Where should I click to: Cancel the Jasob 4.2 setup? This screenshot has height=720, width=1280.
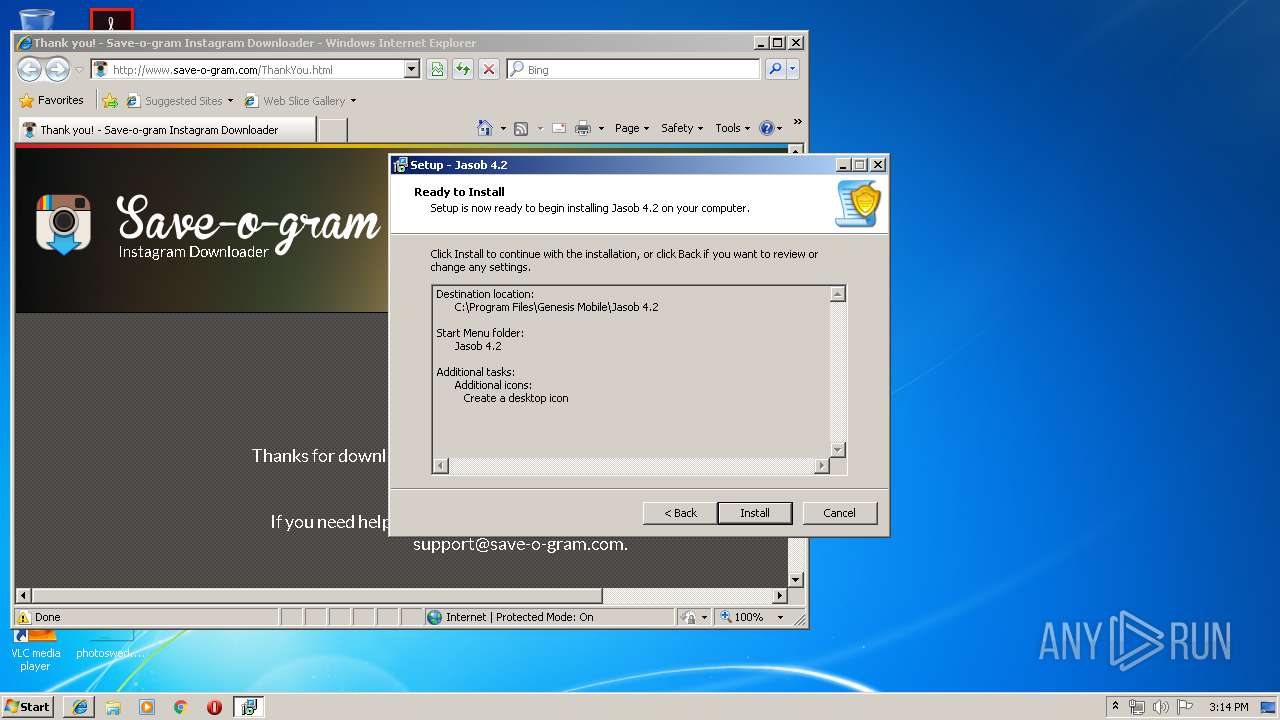839,513
